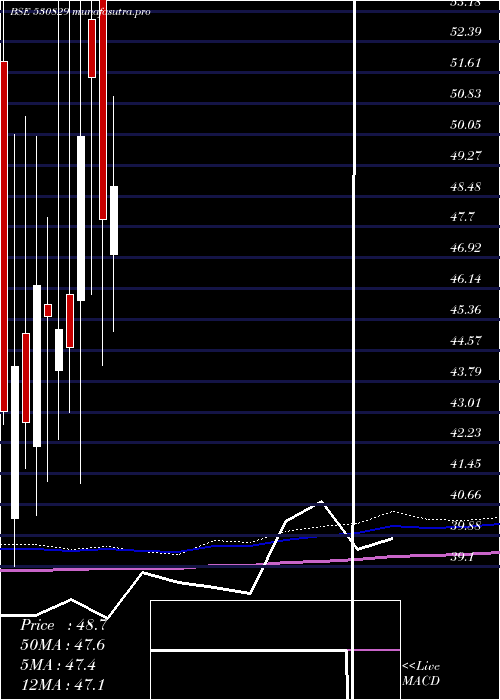Image resolution: width=500 pixels, height=700 pixels.
Task: Select the 42.23 price level label
Action: point(466,433)
